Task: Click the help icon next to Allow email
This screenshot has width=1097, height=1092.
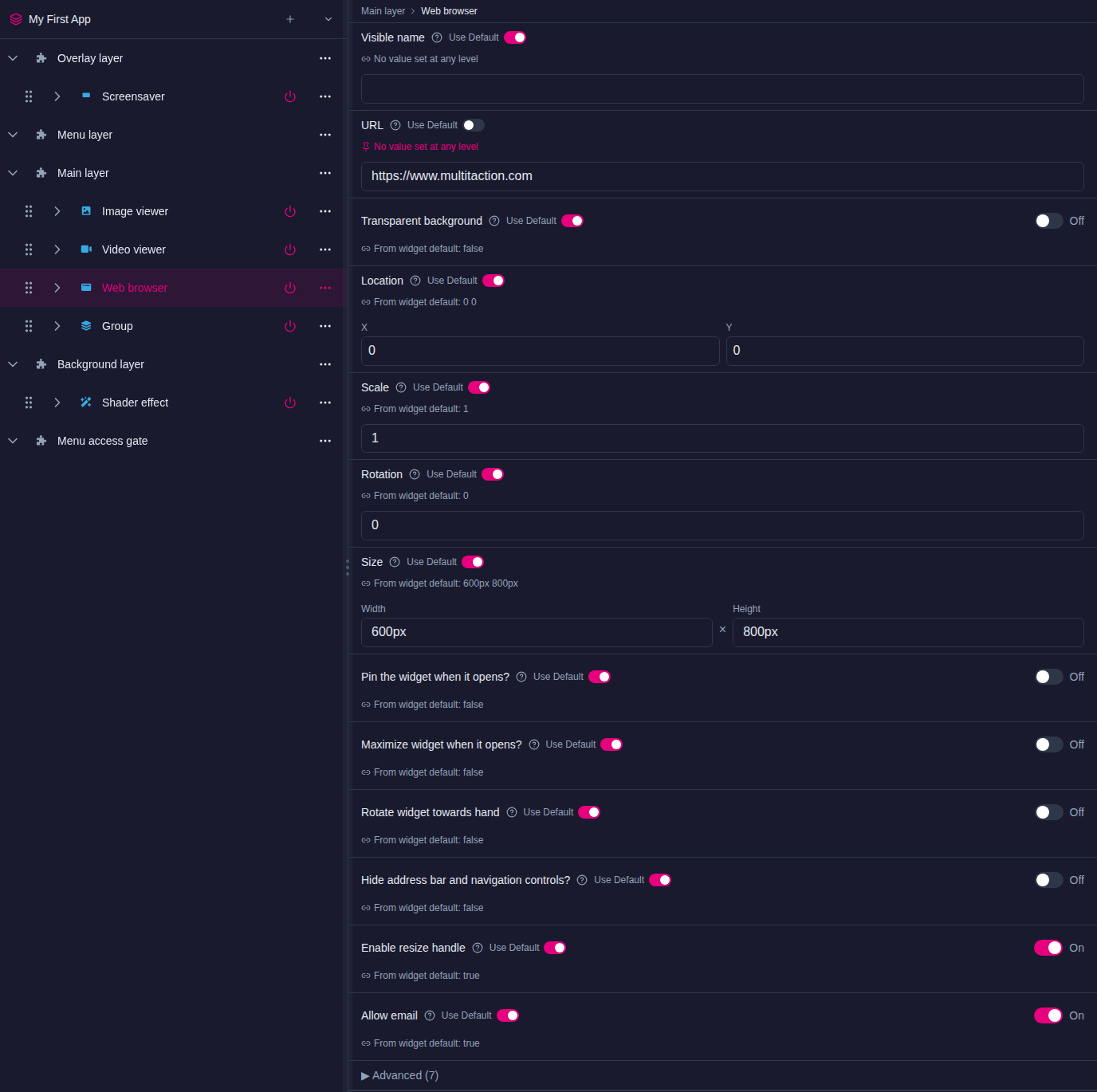Action: 430,1015
